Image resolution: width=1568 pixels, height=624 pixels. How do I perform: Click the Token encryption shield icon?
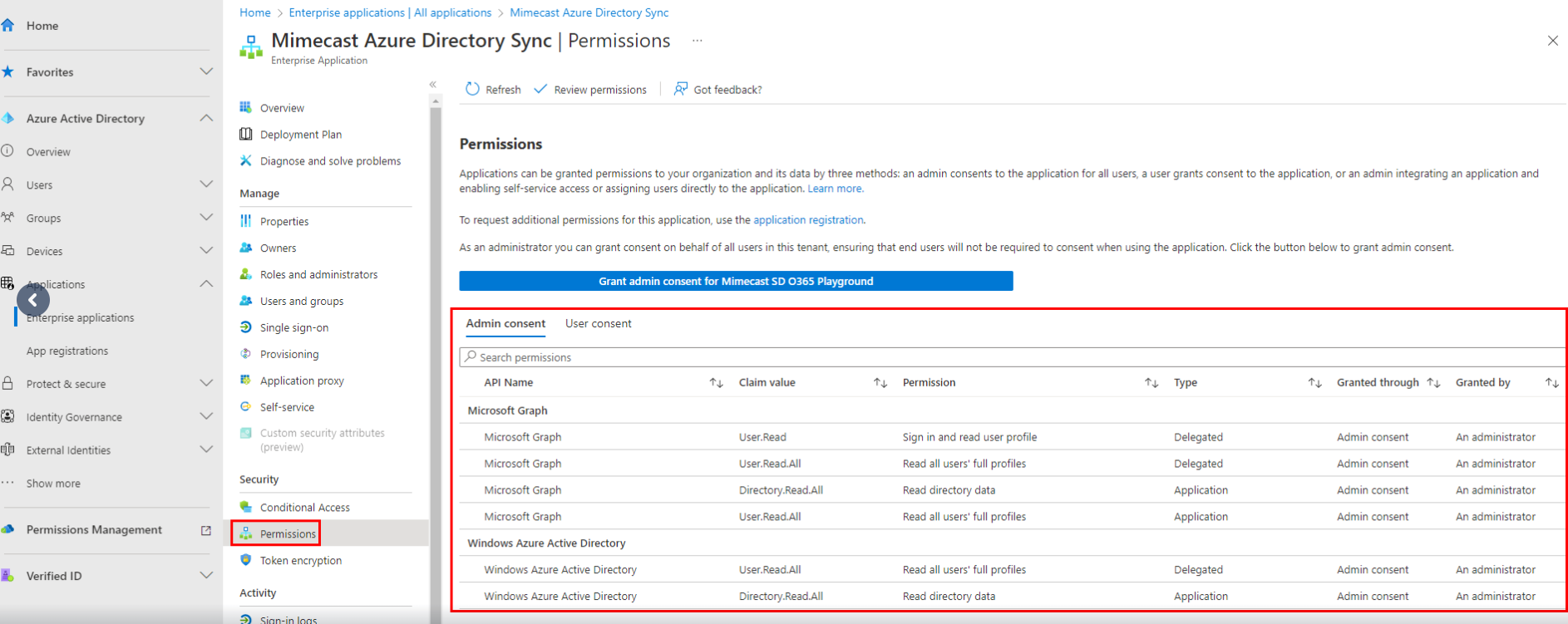pos(246,560)
